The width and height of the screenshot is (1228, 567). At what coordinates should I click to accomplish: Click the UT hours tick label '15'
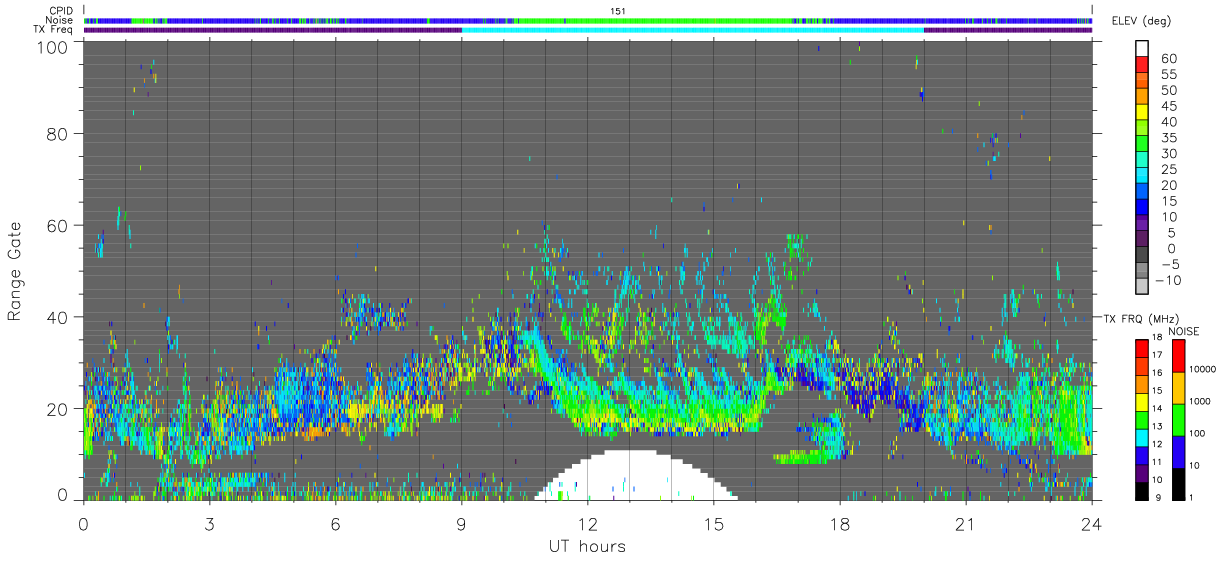713,524
